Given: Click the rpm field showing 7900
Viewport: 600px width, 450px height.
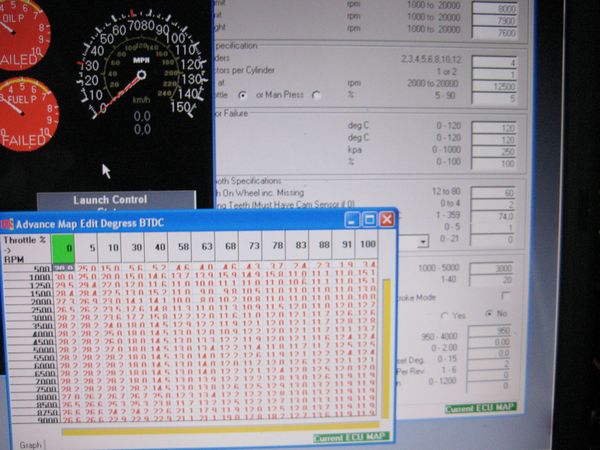Looking at the screenshot, I should click(x=495, y=20).
